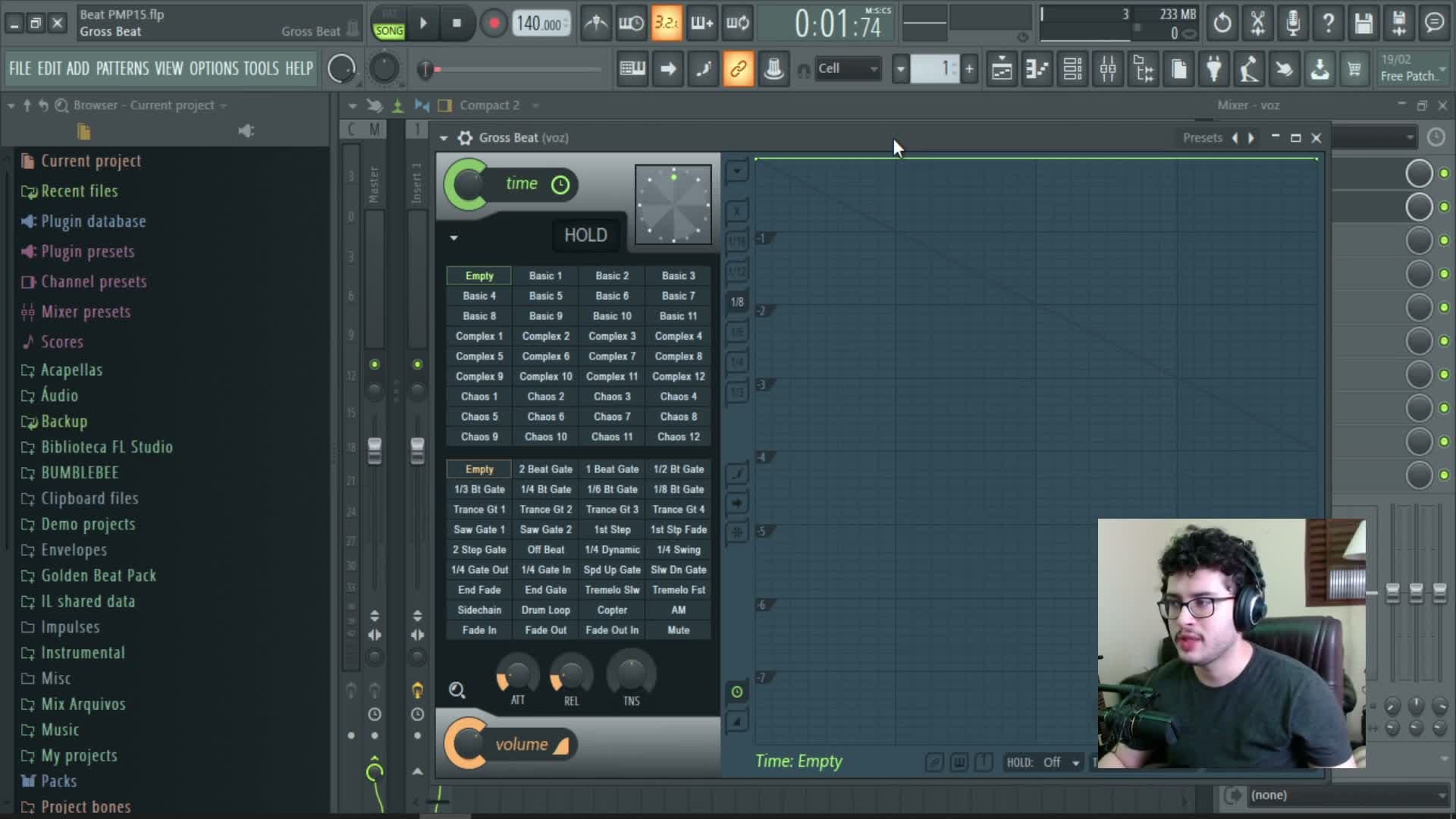This screenshot has width=1456, height=819.
Task: Expand the Demo projects folder
Action: tap(88, 524)
